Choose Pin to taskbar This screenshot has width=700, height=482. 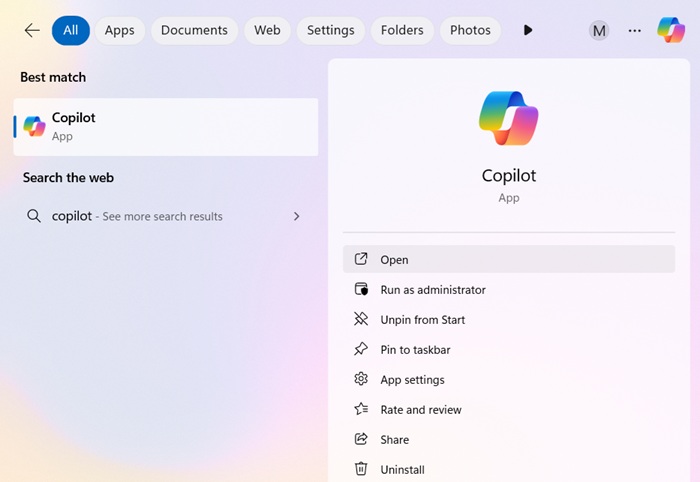click(509, 349)
